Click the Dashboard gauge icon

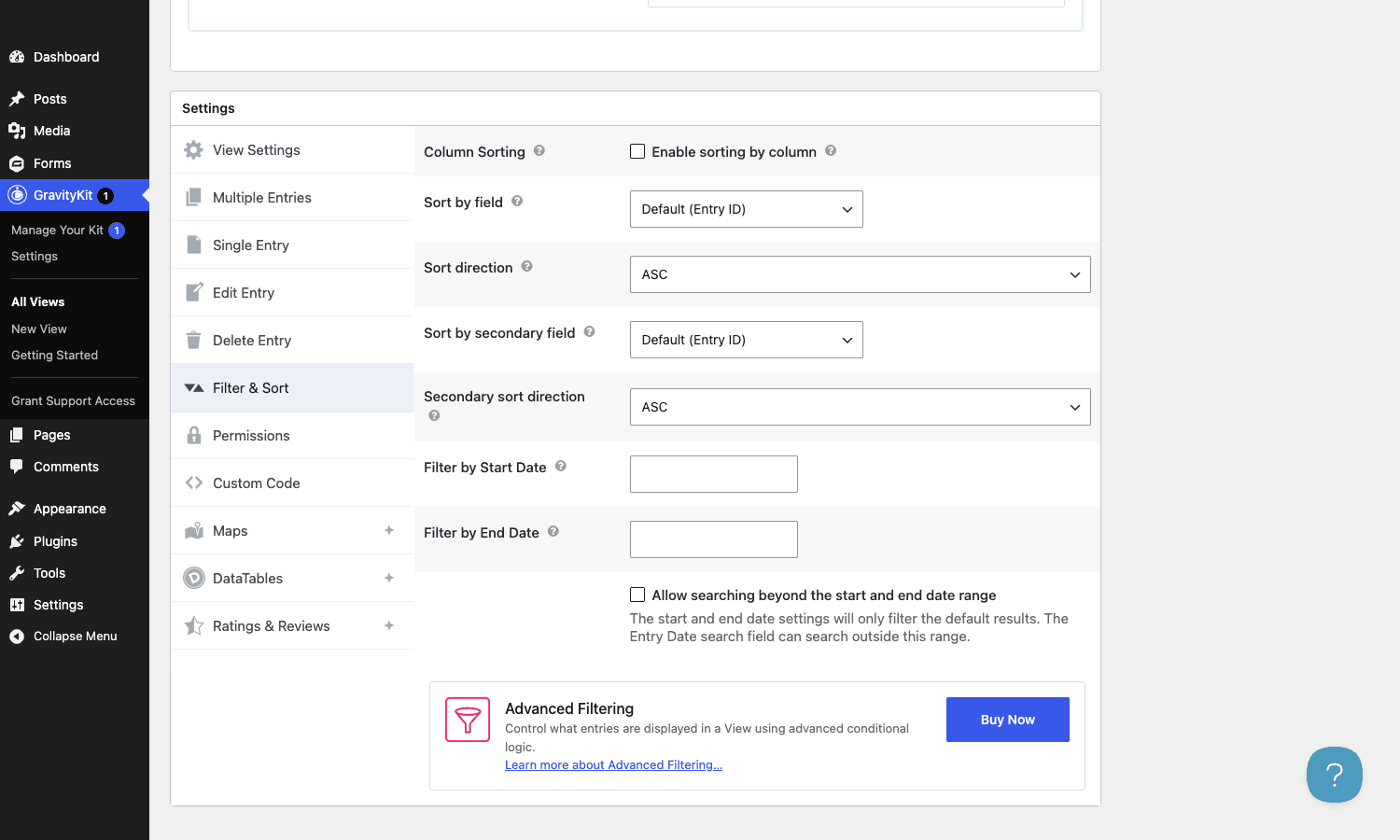point(17,57)
